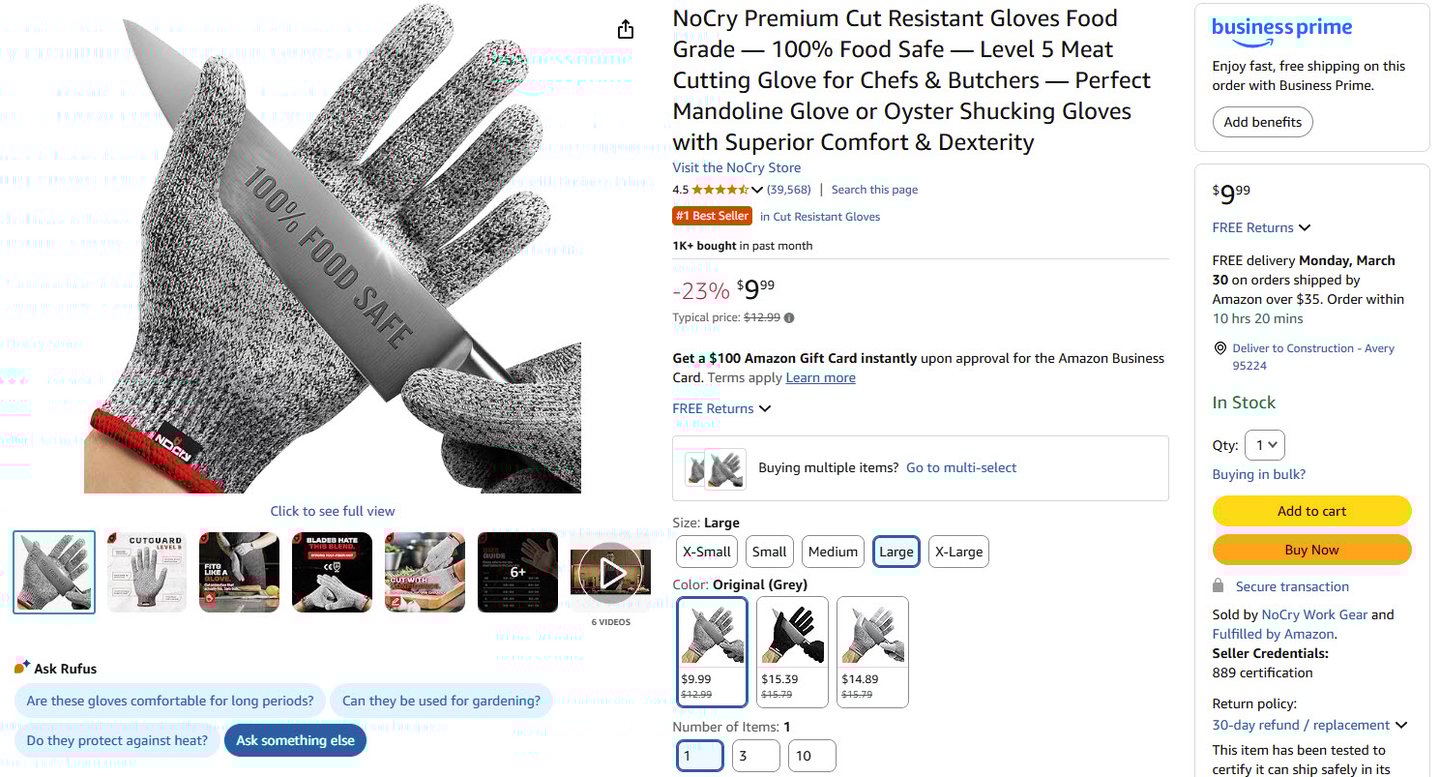1440x777 pixels.
Task: Expand the star rating chevron
Action: pyautogui.click(x=757, y=190)
